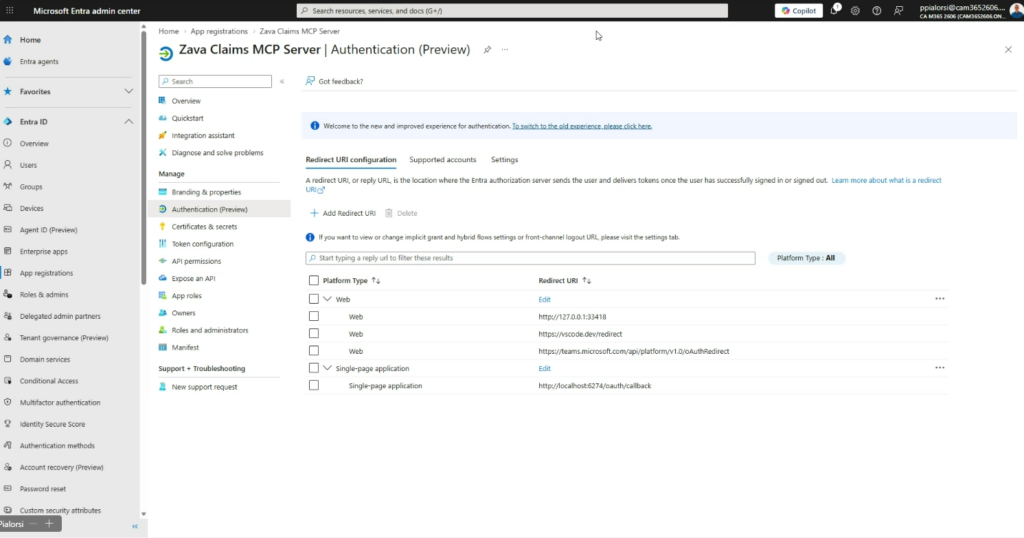Viewport: 1024px width, 538px height.
Task: Click Edit link for Single-page application
Action: 544,368
